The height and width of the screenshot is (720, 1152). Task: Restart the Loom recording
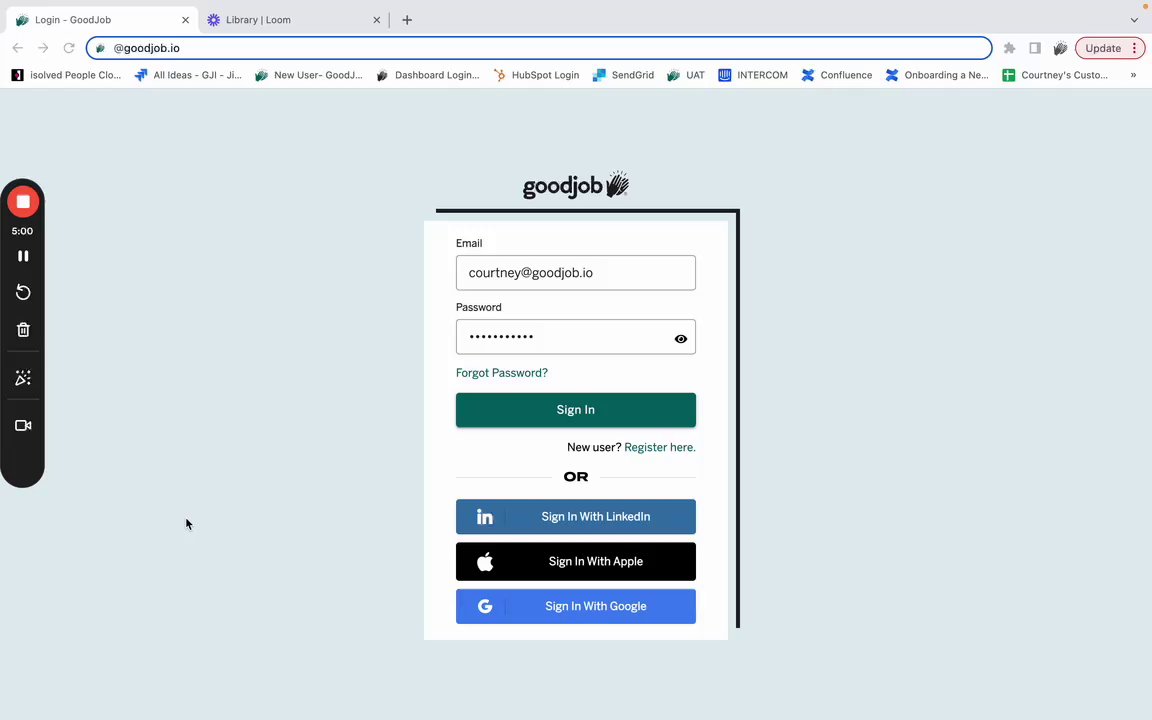(x=23, y=292)
